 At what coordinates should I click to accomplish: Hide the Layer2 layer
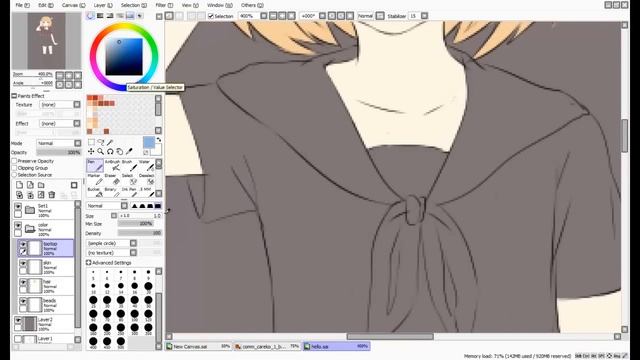[18, 320]
